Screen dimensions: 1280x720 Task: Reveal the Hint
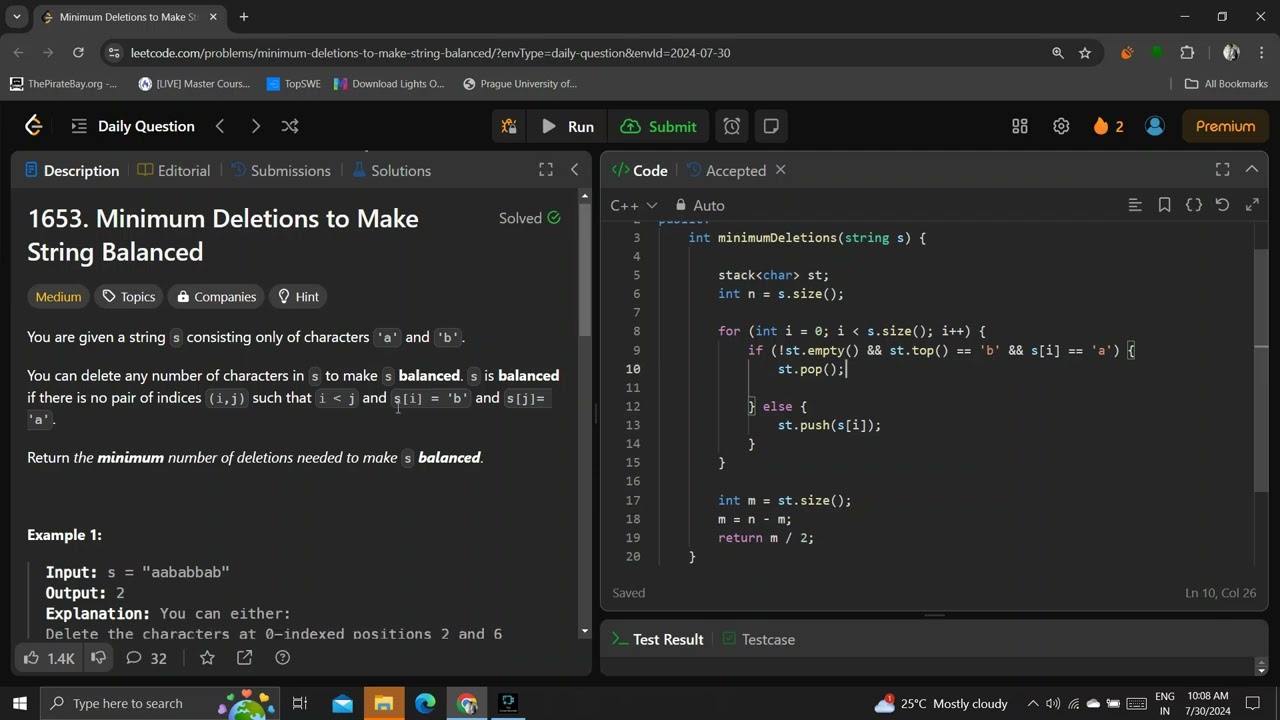298,297
